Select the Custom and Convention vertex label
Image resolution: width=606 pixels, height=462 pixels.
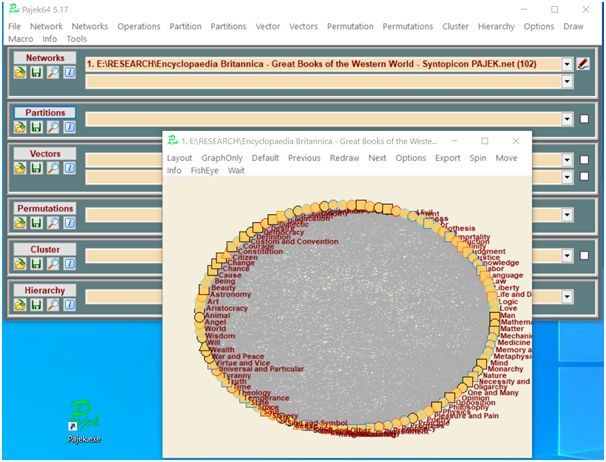click(294, 241)
